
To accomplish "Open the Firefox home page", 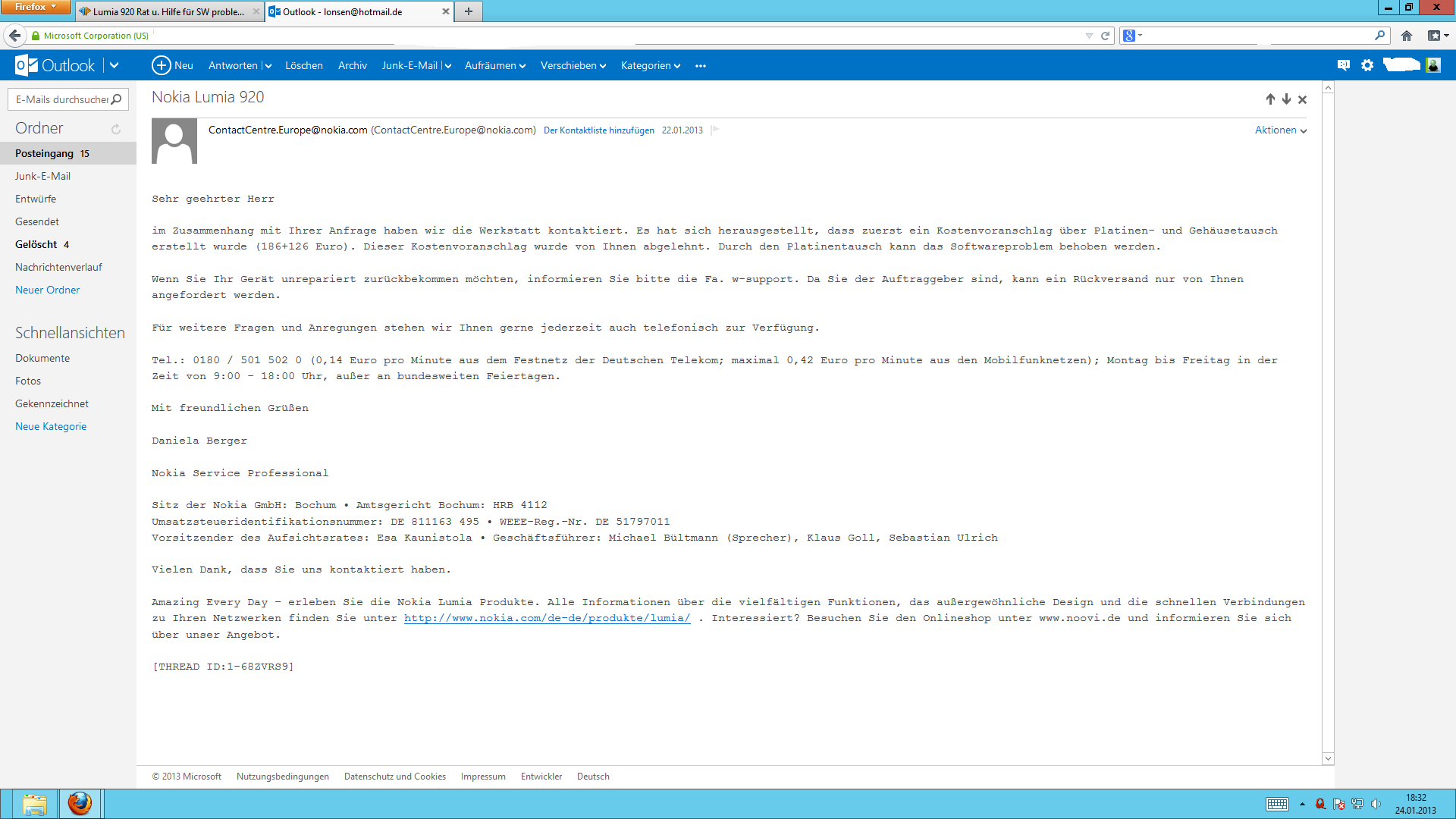I will click(x=1407, y=36).
